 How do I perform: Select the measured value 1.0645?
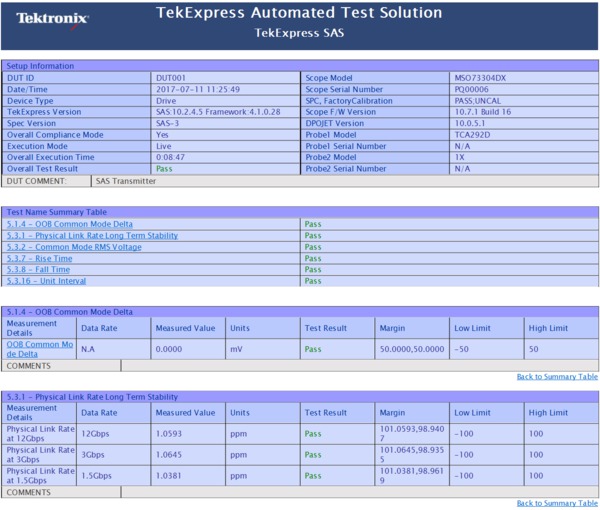coord(168,455)
